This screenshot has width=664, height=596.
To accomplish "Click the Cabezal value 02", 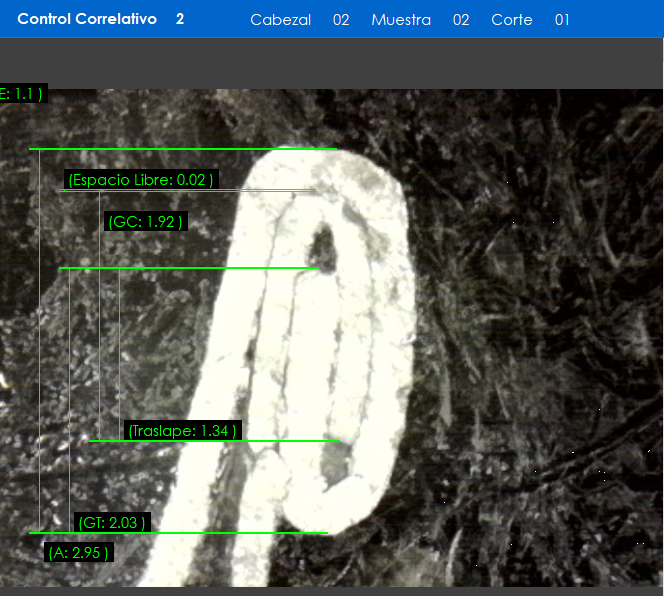I will point(341,20).
